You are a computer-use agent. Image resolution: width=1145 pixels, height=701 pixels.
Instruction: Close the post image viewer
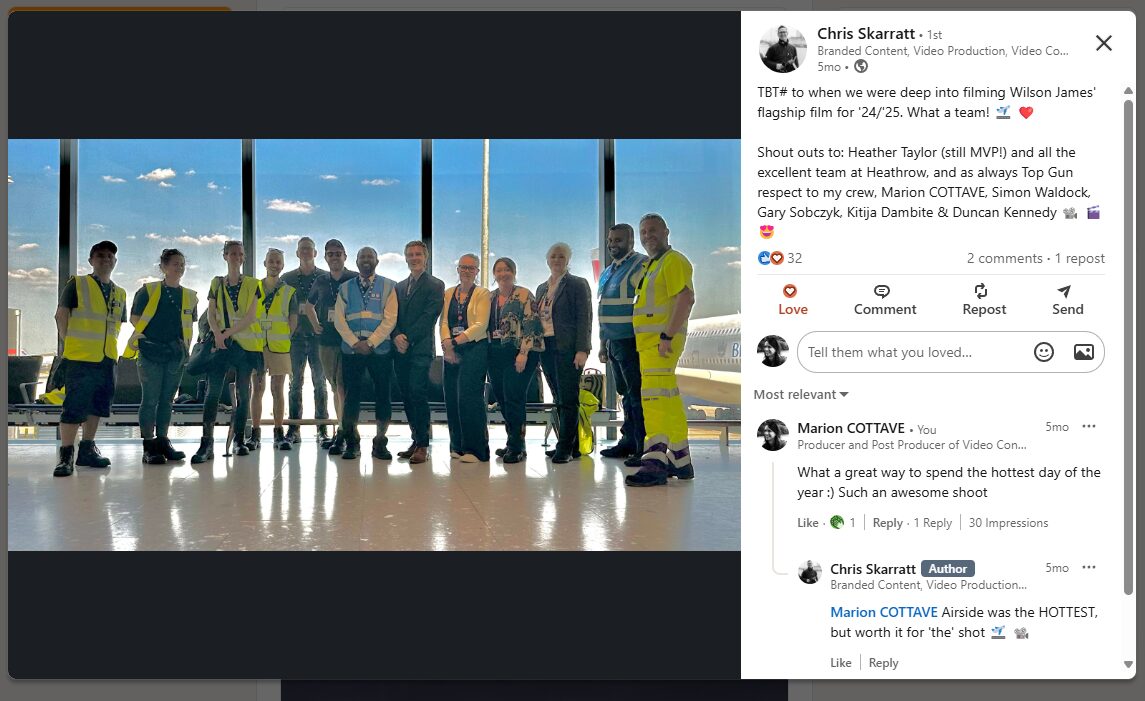1103,43
